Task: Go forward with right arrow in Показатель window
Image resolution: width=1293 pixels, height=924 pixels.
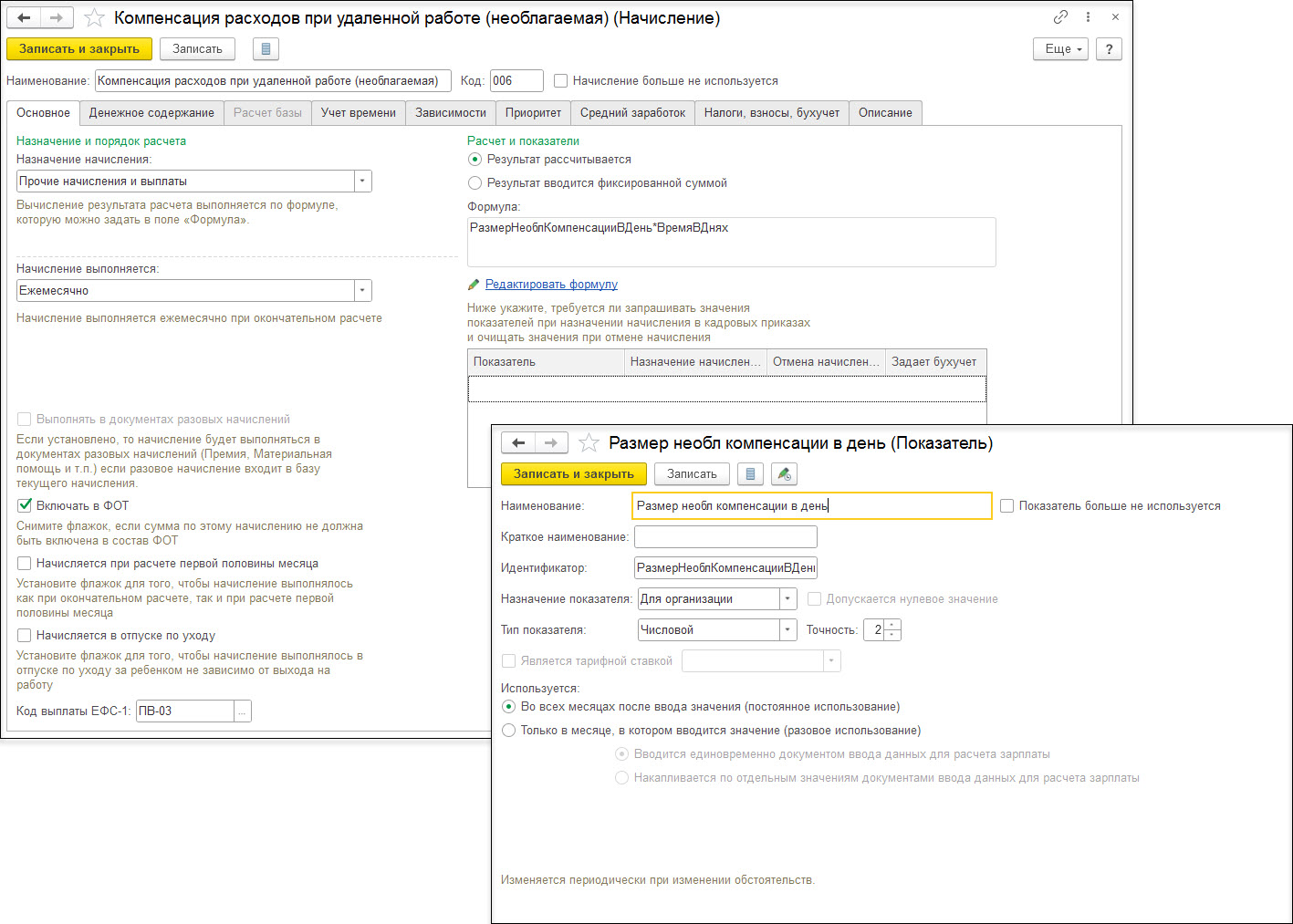Action: [x=551, y=443]
